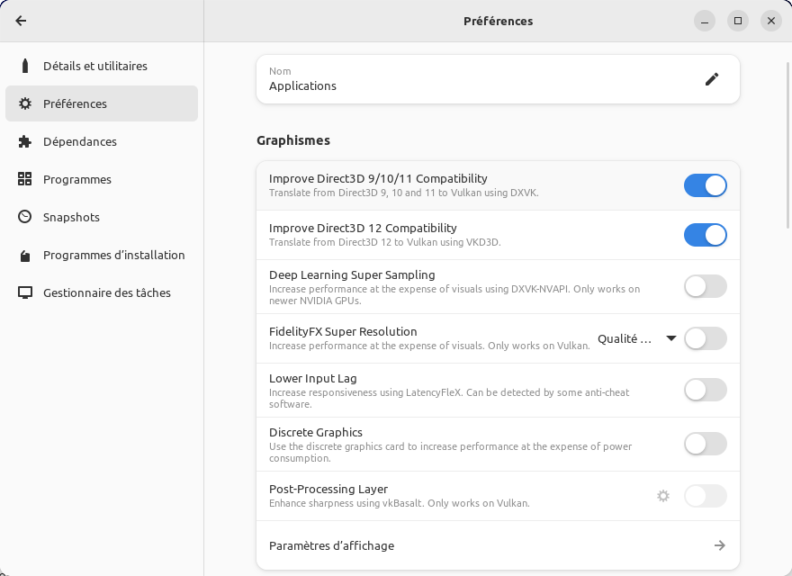The image size is (792, 576).
Task: Click the Applications name field
Action: pos(470,80)
